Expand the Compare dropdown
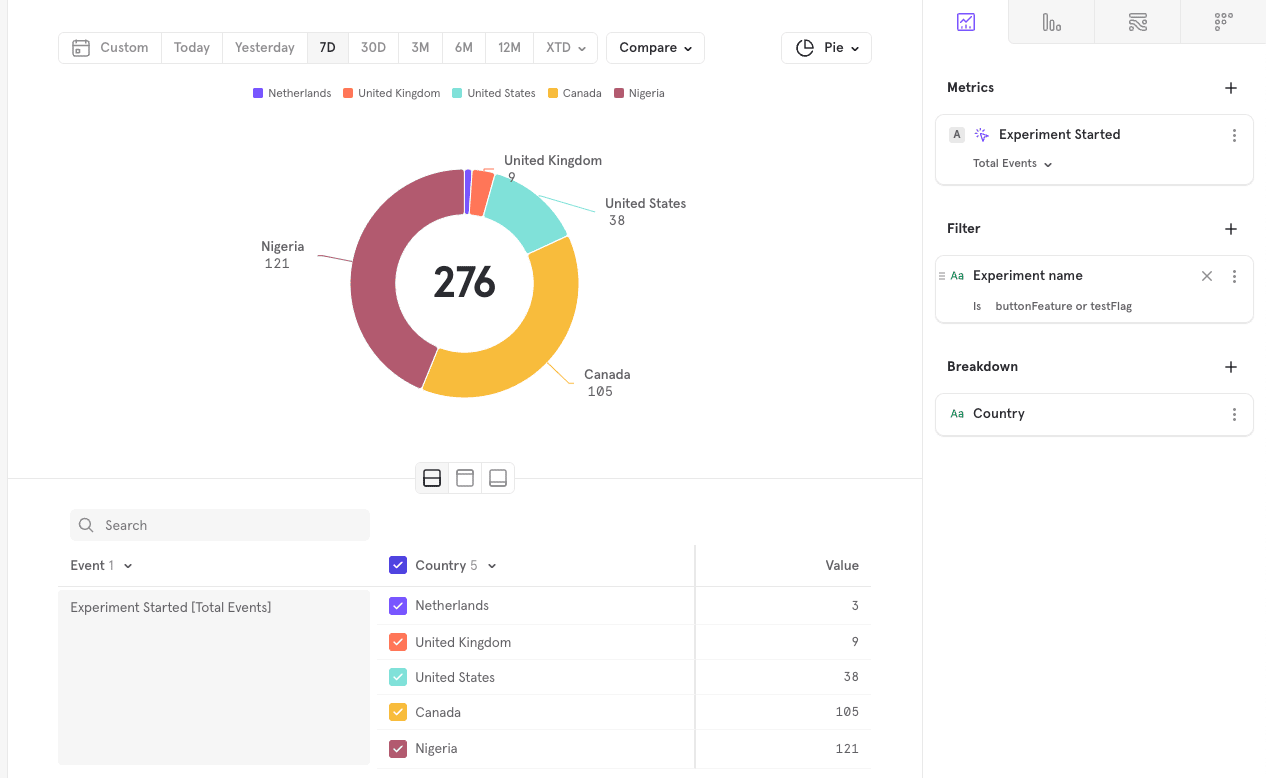Viewport: 1266px width, 778px height. click(655, 48)
